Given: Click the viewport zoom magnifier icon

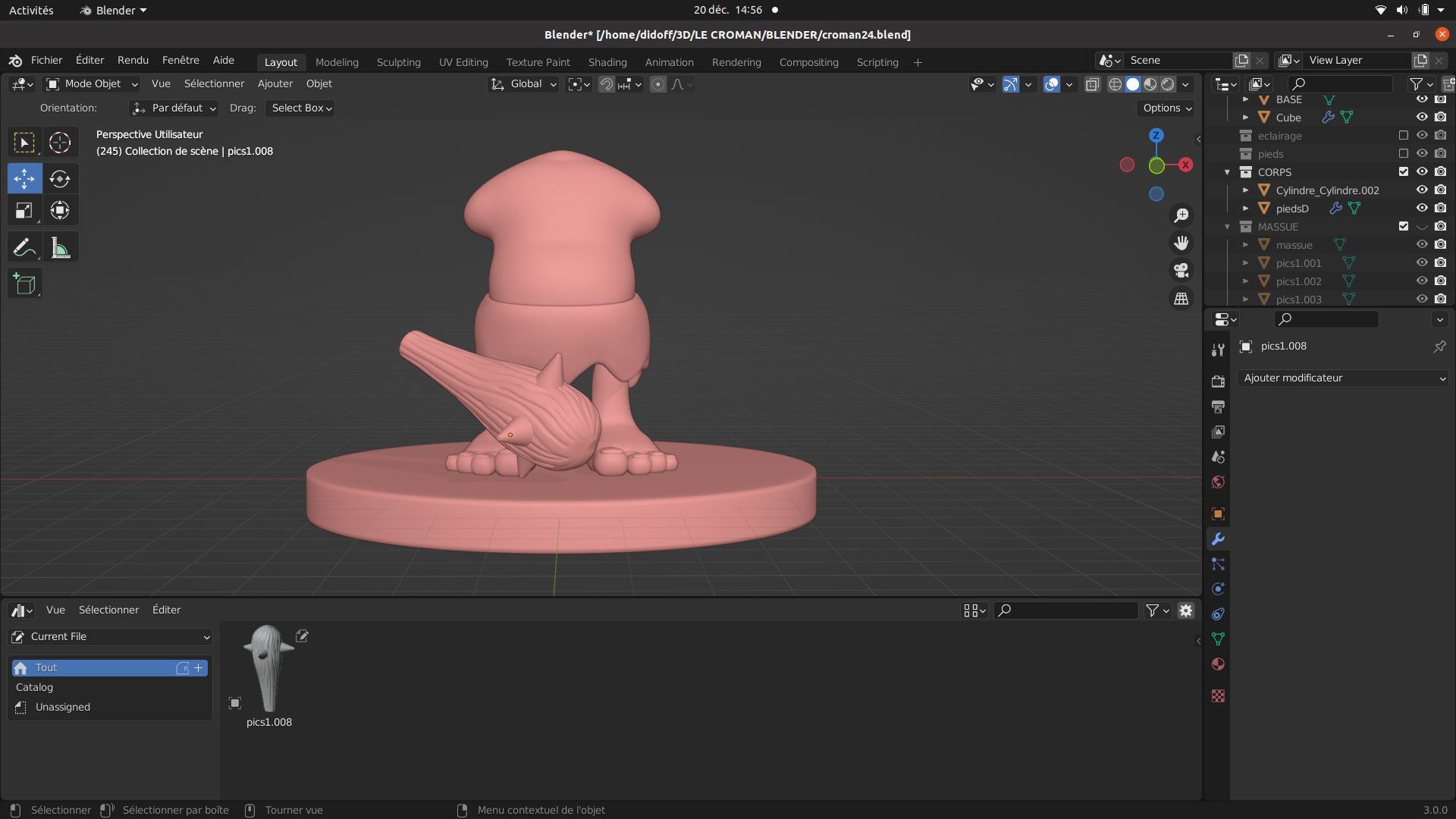Looking at the screenshot, I should point(1181,215).
